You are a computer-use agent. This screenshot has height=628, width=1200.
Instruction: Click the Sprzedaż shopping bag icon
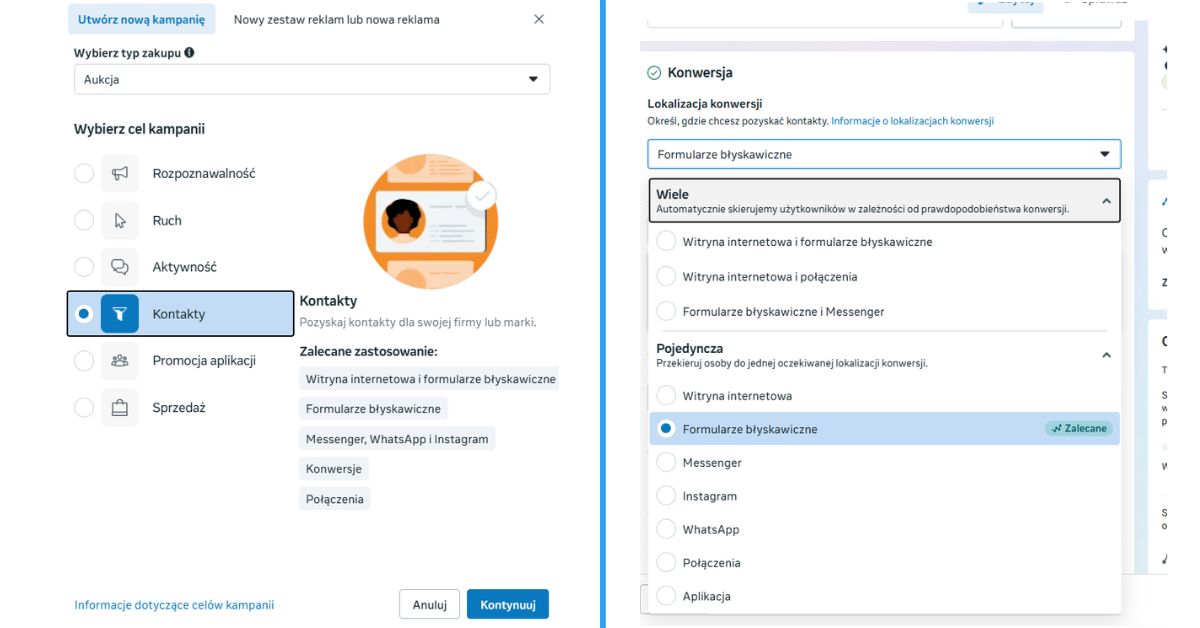click(x=120, y=407)
